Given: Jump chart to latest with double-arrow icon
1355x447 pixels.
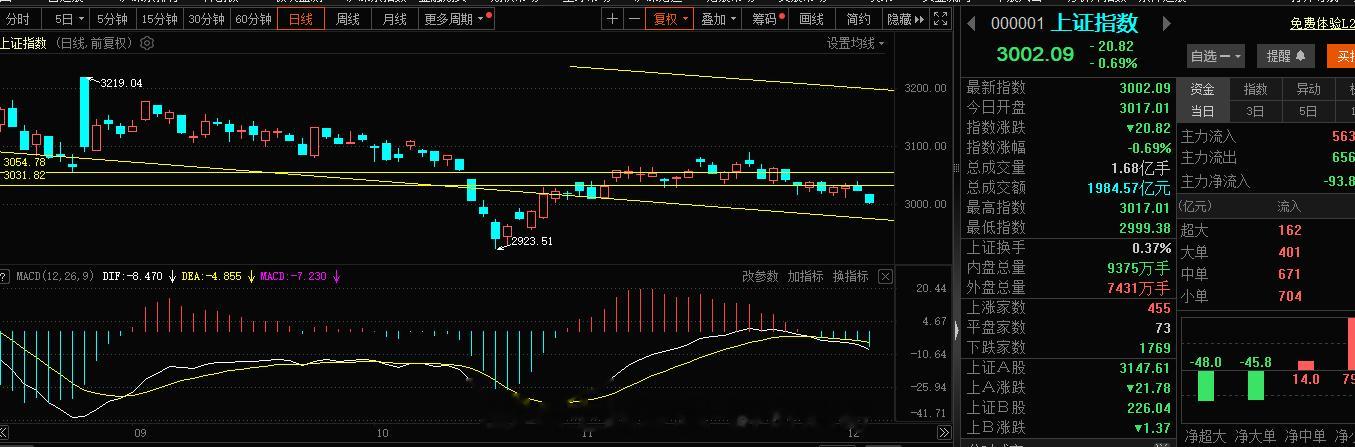Looking at the screenshot, I should [942, 433].
